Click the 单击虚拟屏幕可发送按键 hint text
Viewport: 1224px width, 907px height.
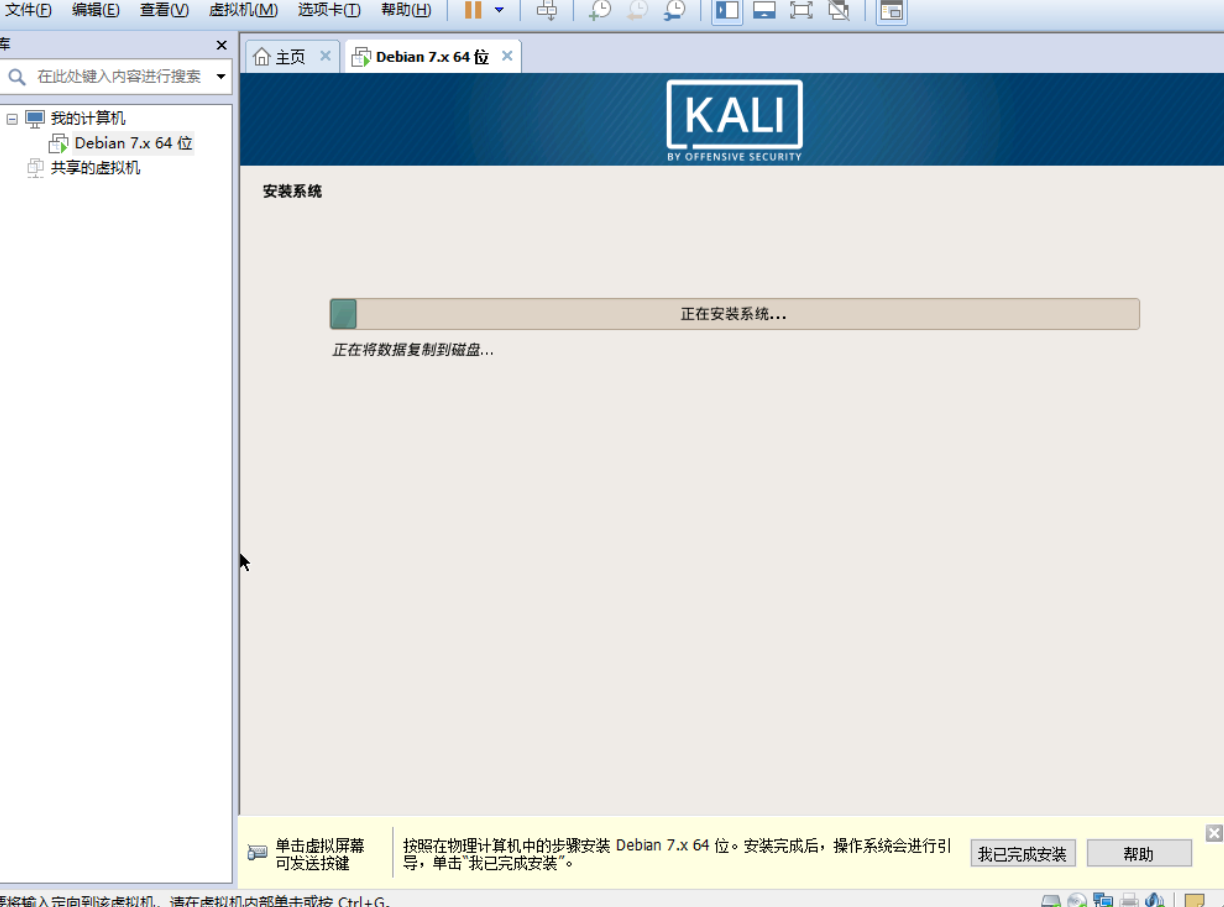click(x=320, y=854)
